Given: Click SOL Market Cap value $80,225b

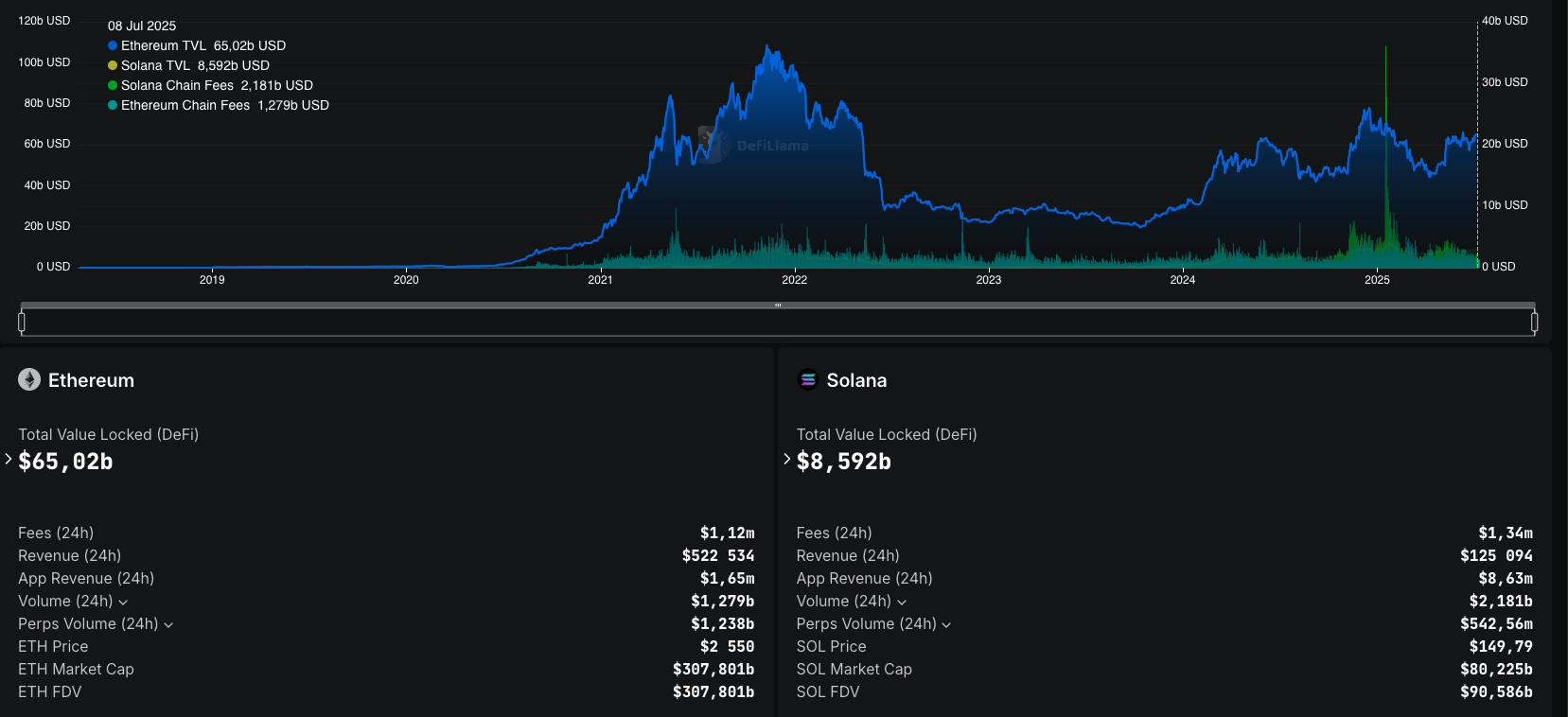Looking at the screenshot, I should coord(1496,670).
